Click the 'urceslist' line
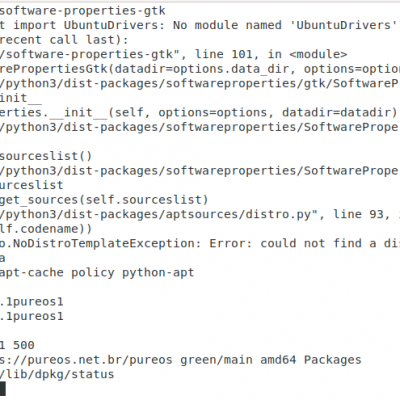 32,185
